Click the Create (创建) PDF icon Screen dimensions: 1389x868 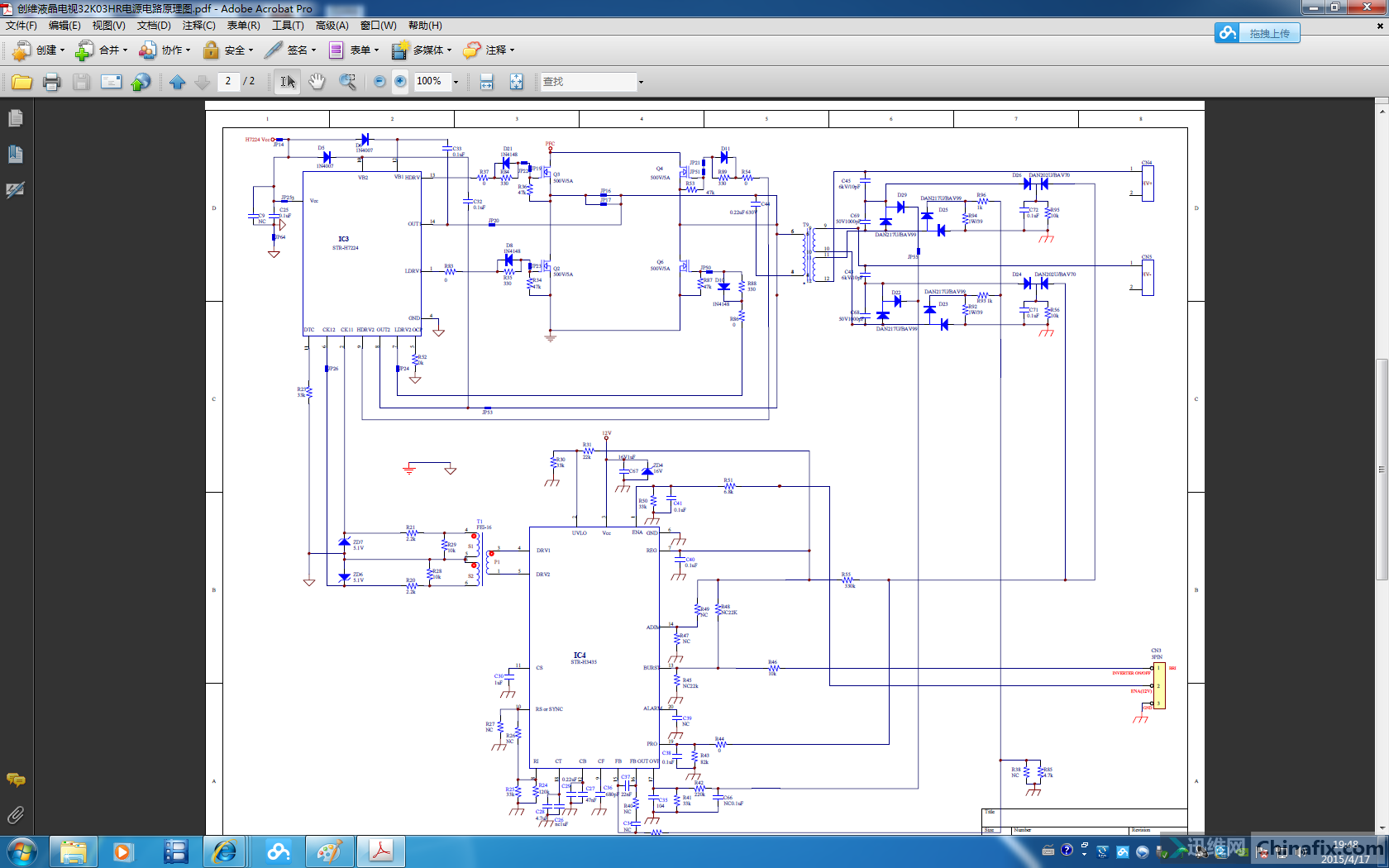pyautogui.click(x=21, y=50)
